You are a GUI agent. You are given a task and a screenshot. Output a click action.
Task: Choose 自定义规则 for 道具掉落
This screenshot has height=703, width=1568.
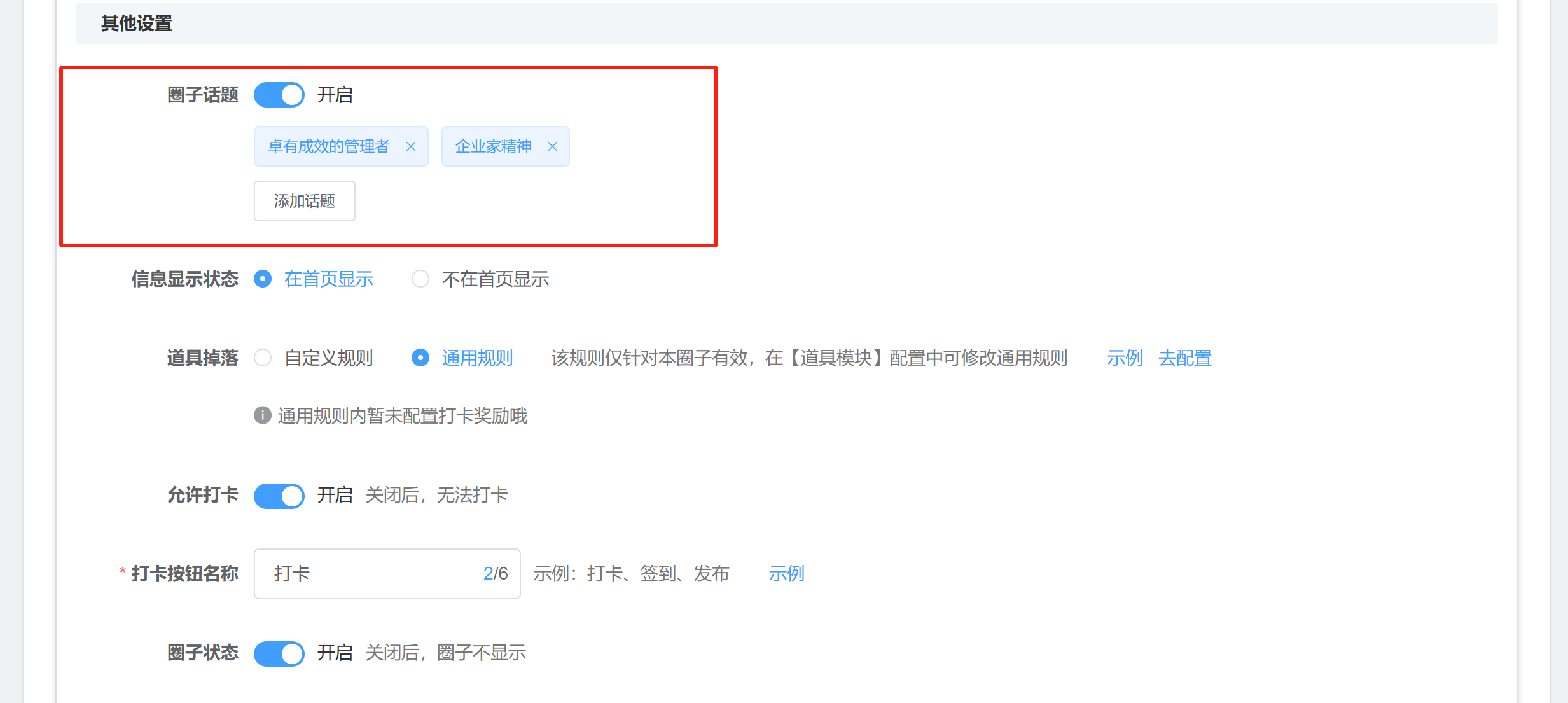(263, 358)
